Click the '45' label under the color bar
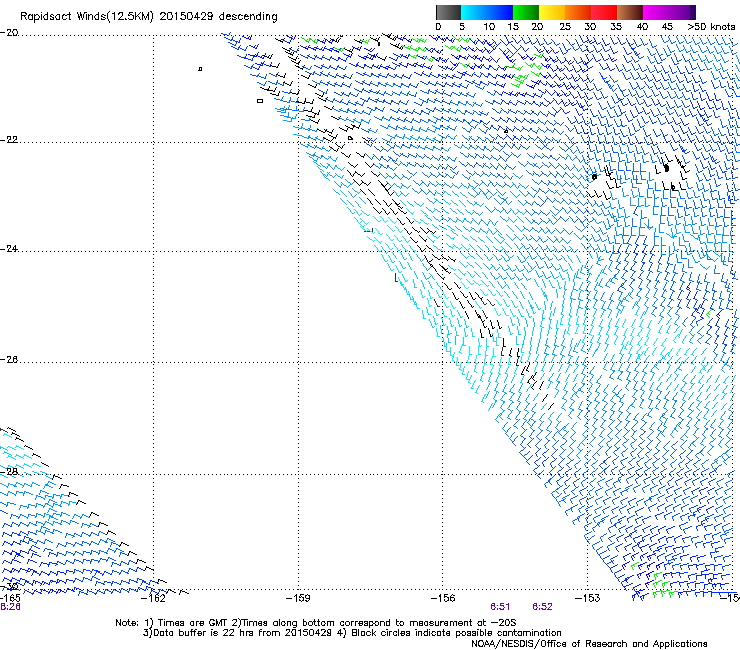This screenshot has width=740, height=650. 667,27
